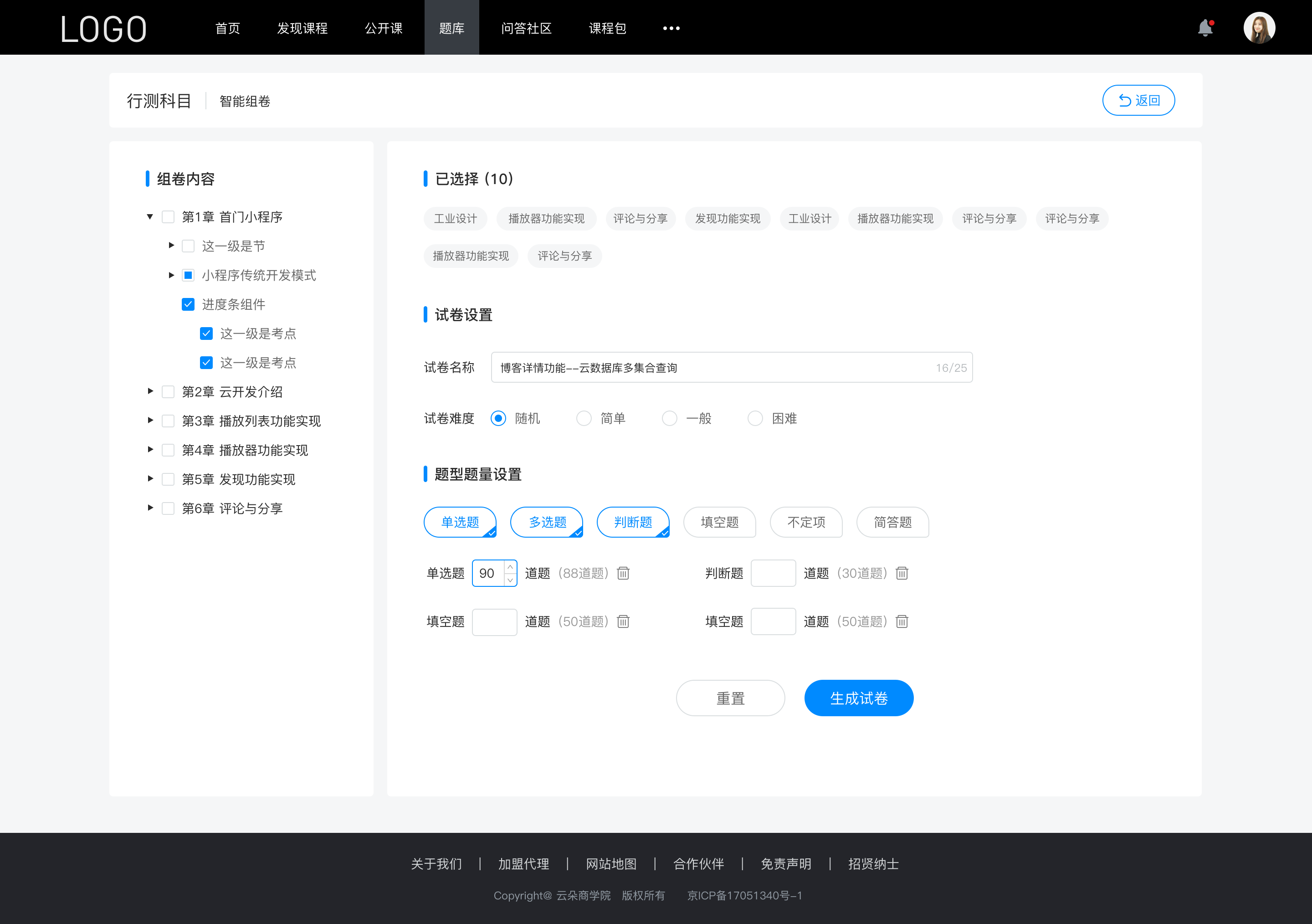The height and width of the screenshot is (924, 1312).
Task: Click the 生成试卷 button
Action: pos(858,698)
